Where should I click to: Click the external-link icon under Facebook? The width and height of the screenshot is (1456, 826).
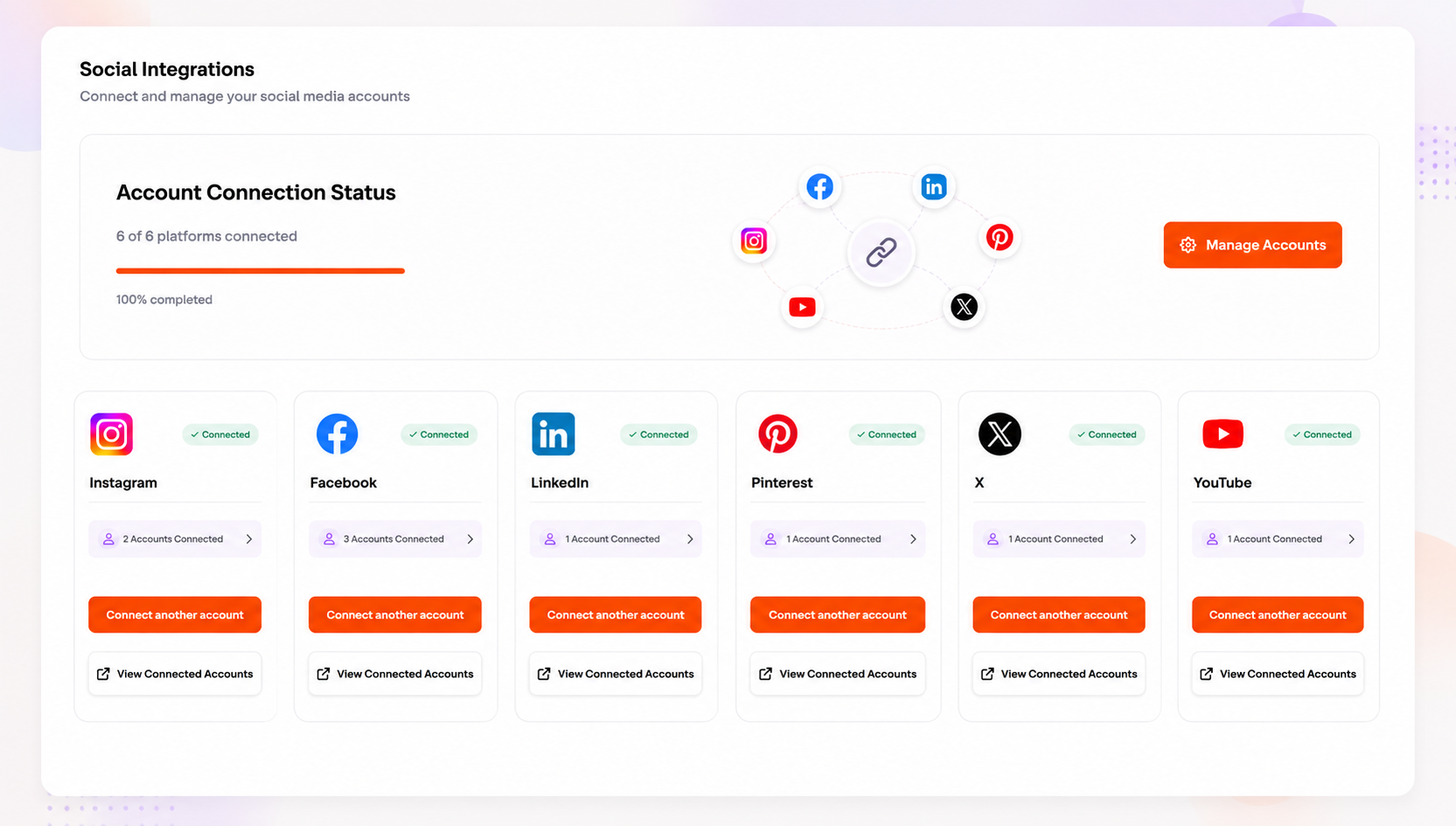coord(324,674)
